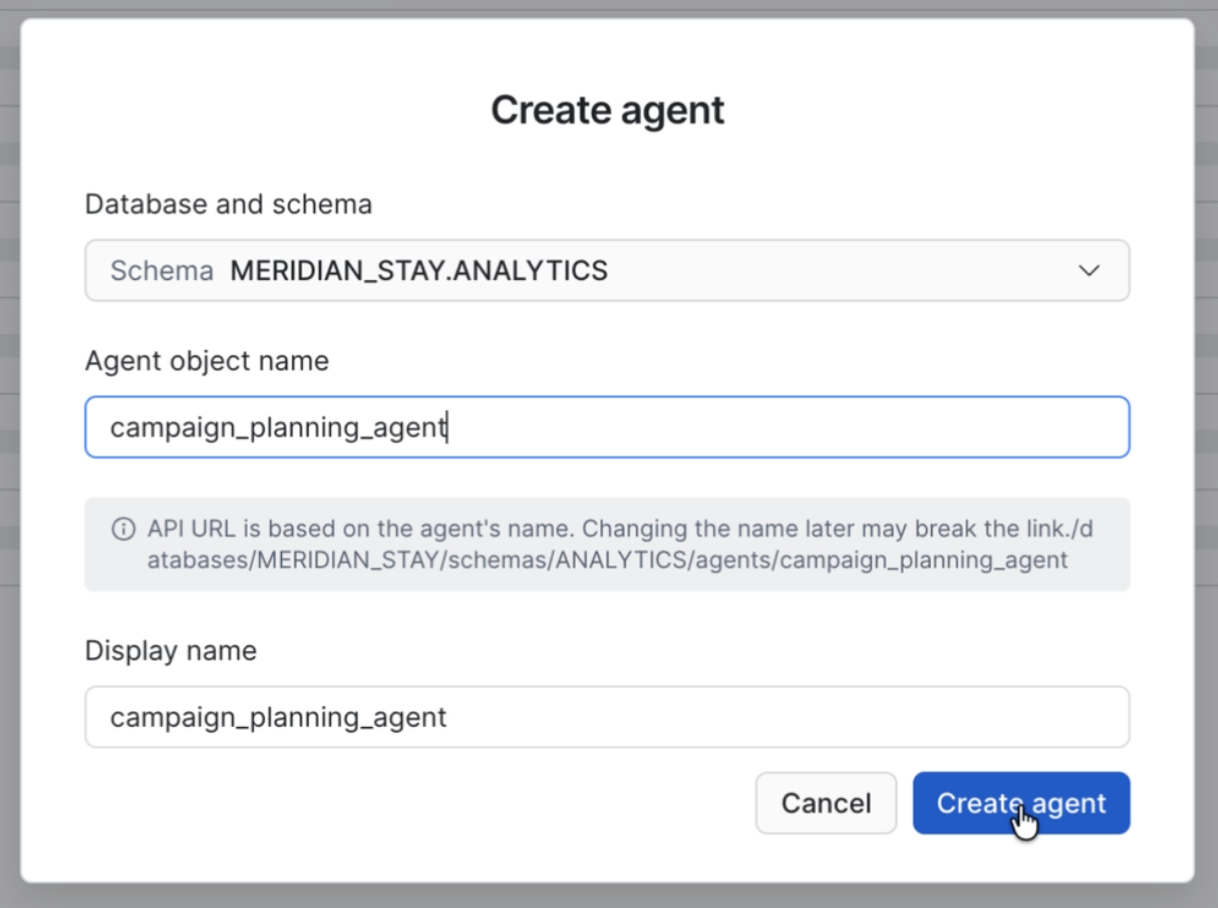Click the schema dropdown chevron arrow
1218x908 pixels.
(1089, 271)
